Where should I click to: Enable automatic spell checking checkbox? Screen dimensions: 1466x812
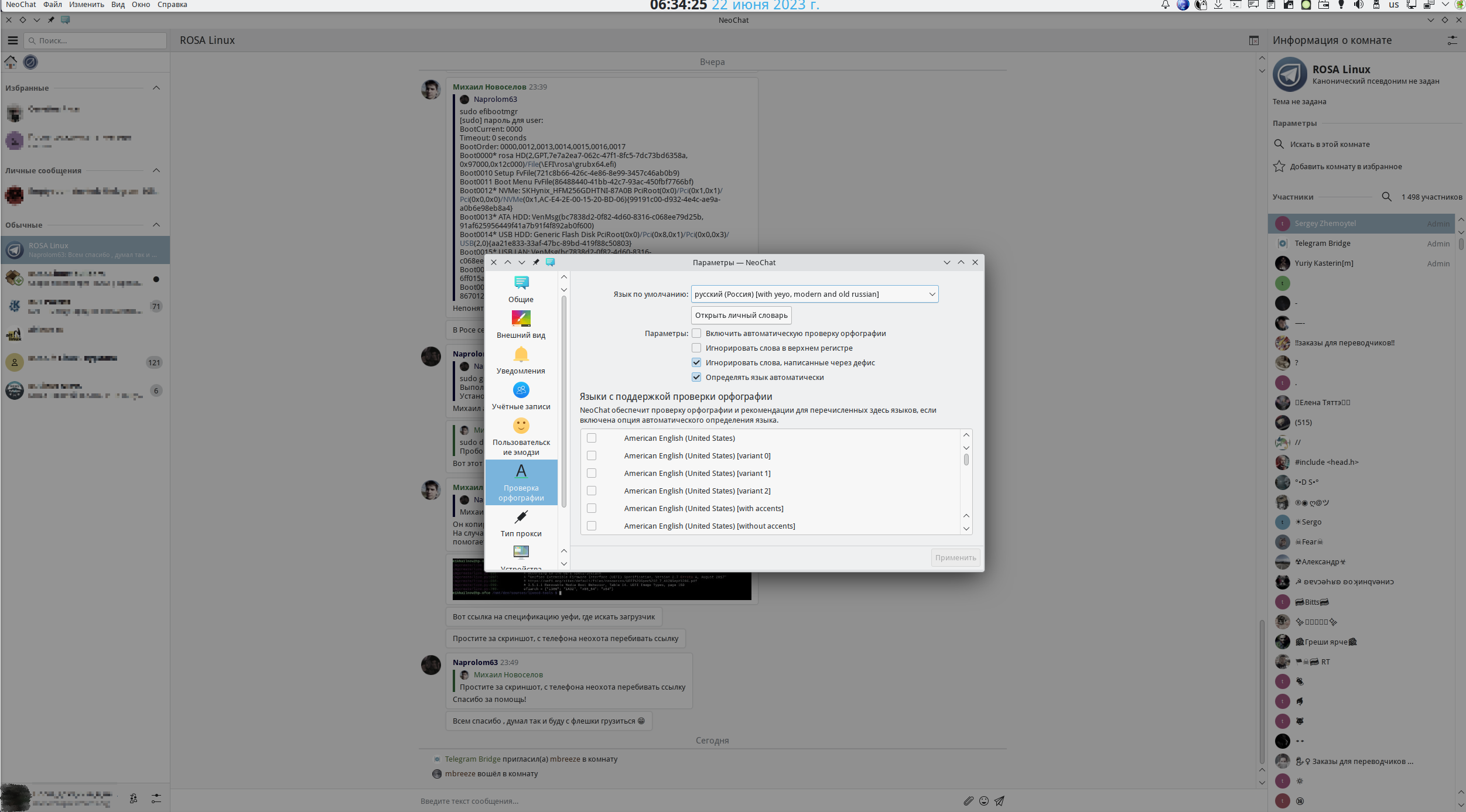coord(696,333)
